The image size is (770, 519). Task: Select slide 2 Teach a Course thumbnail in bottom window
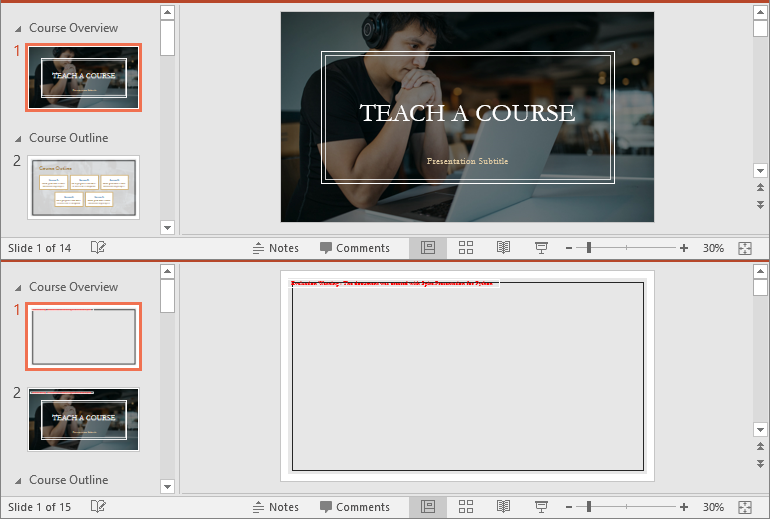pos(83,419)
